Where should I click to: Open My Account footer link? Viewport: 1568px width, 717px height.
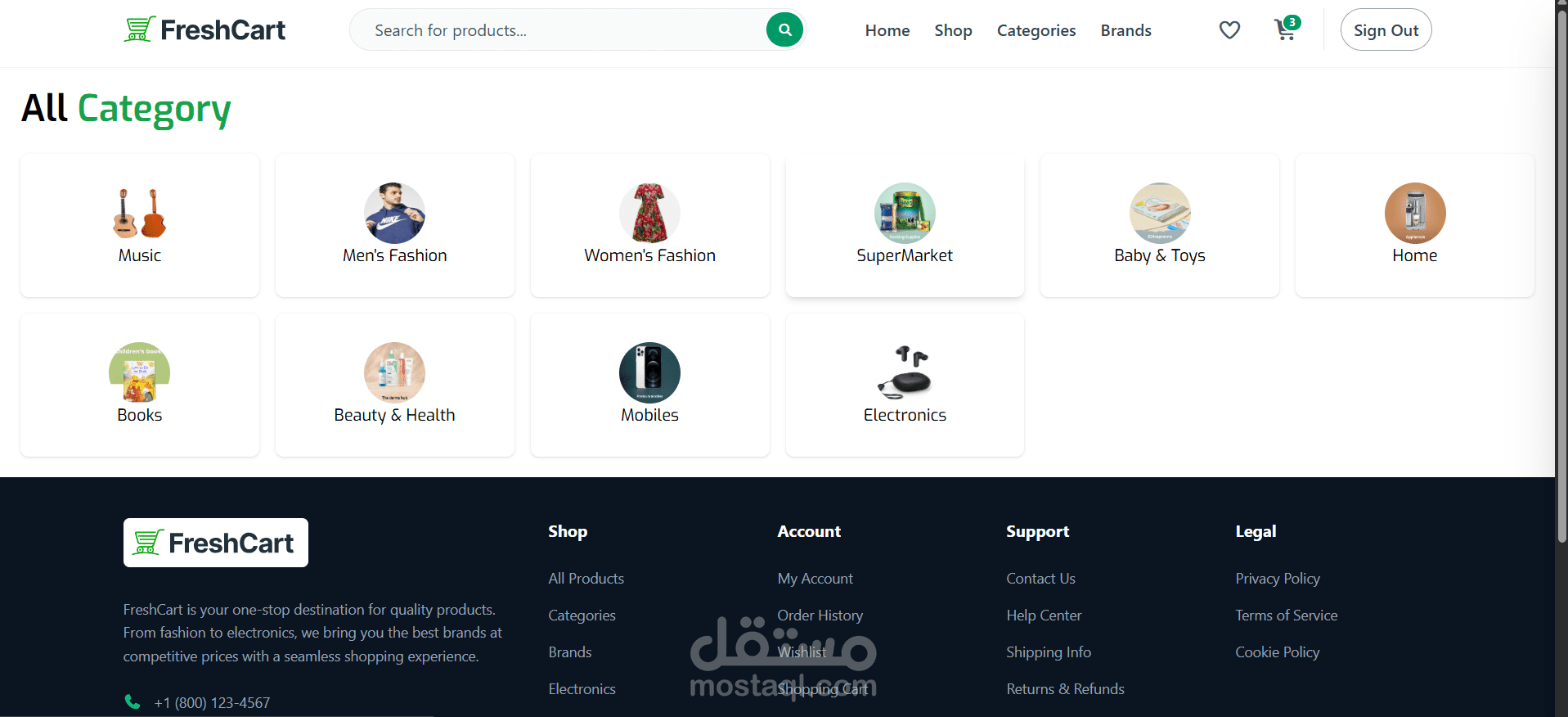point(815,579)
